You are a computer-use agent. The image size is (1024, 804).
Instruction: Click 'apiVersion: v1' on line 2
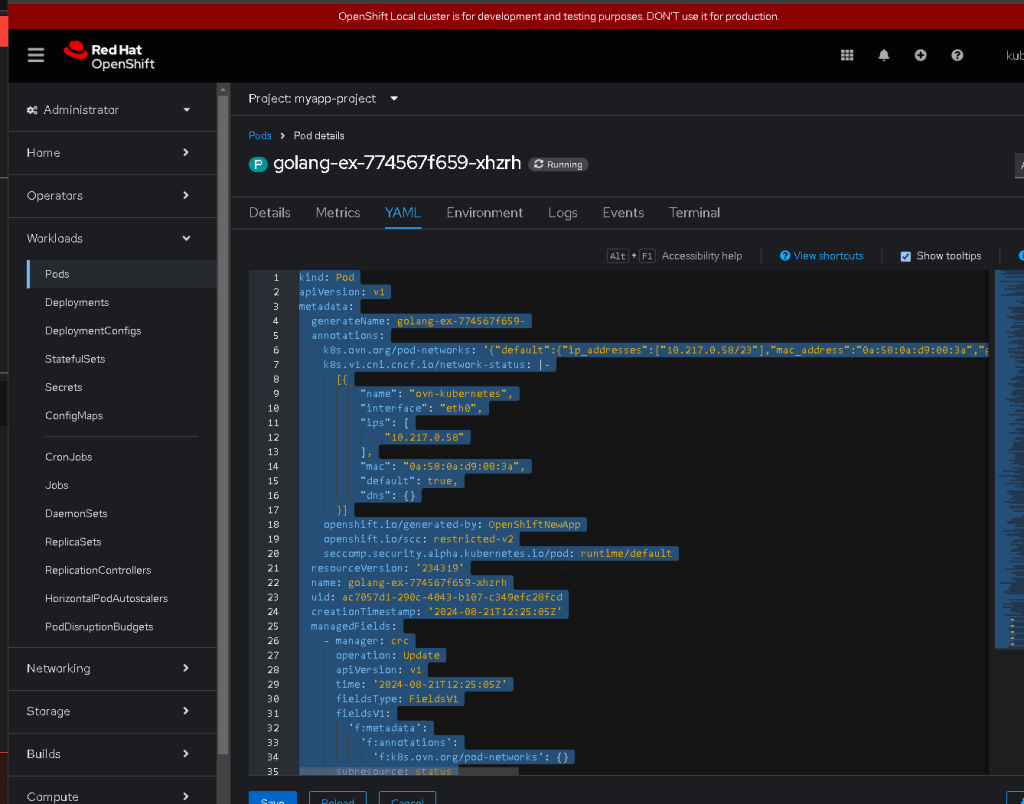(x=342, y=292)
